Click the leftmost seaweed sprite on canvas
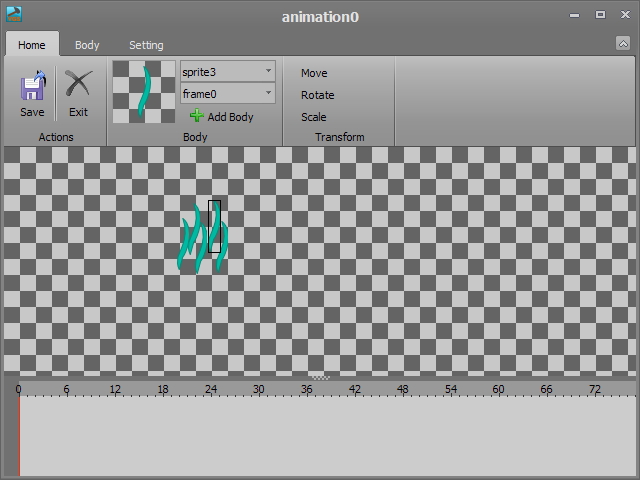This screenshot has width=640, height=480. [x=185, y=240]
